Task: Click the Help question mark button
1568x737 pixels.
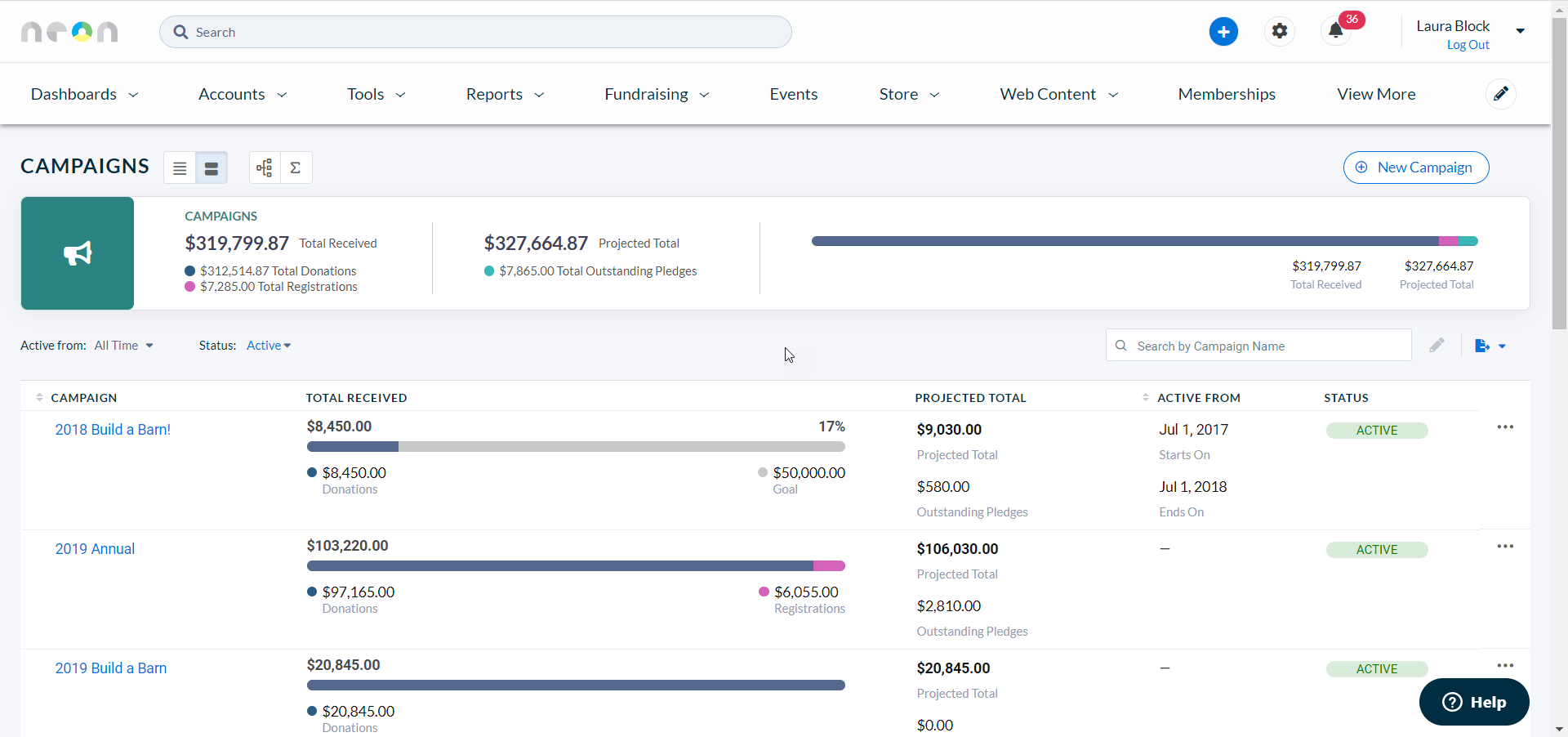Action: pos(1474,702)
